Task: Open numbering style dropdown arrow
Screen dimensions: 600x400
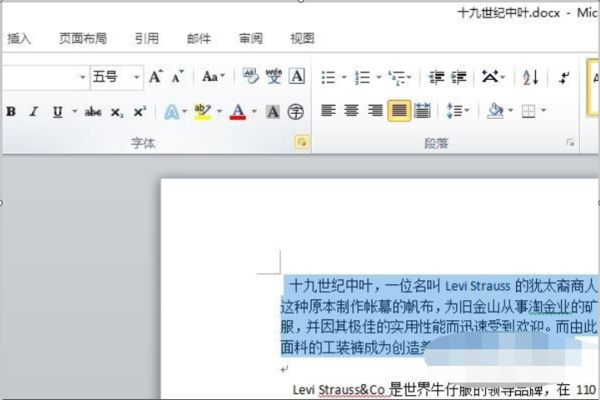Action: click(x=378, y=77)
